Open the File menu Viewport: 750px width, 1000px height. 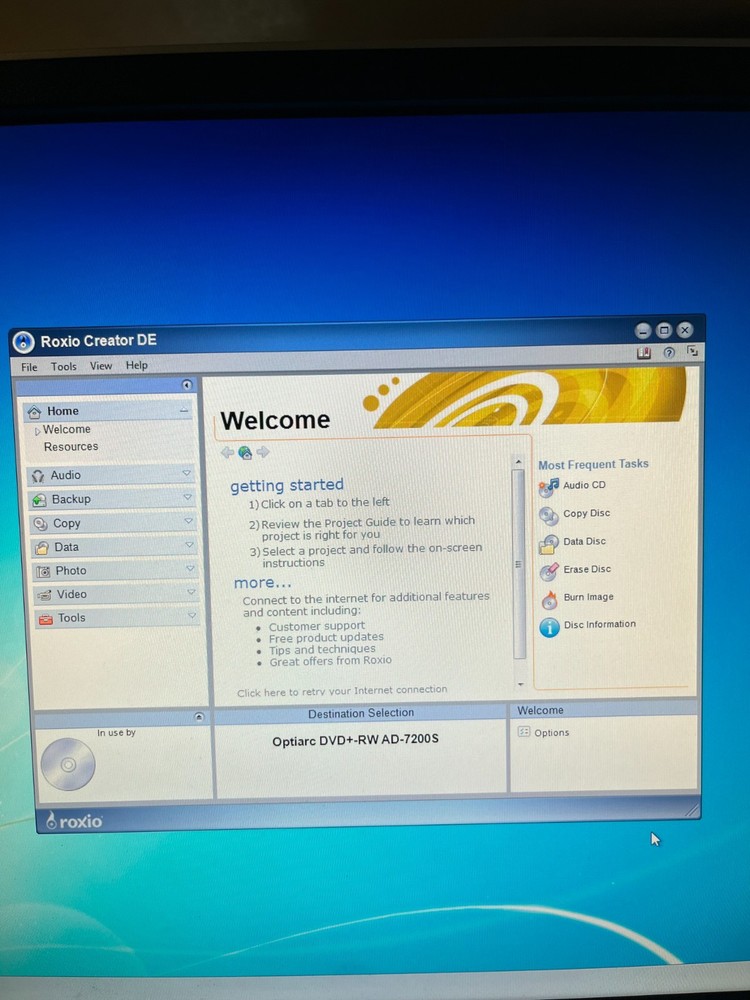point(29,367)
